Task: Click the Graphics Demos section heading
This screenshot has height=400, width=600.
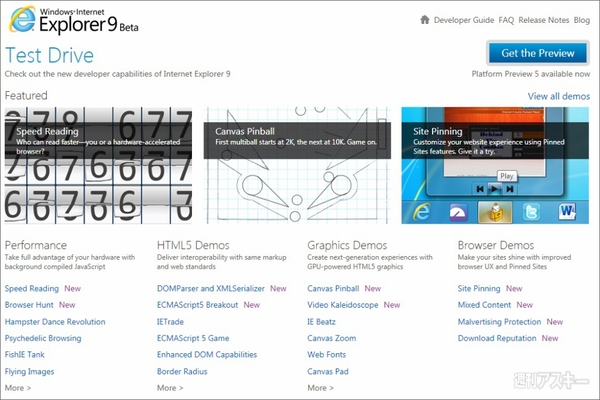Action: point(347,245)
